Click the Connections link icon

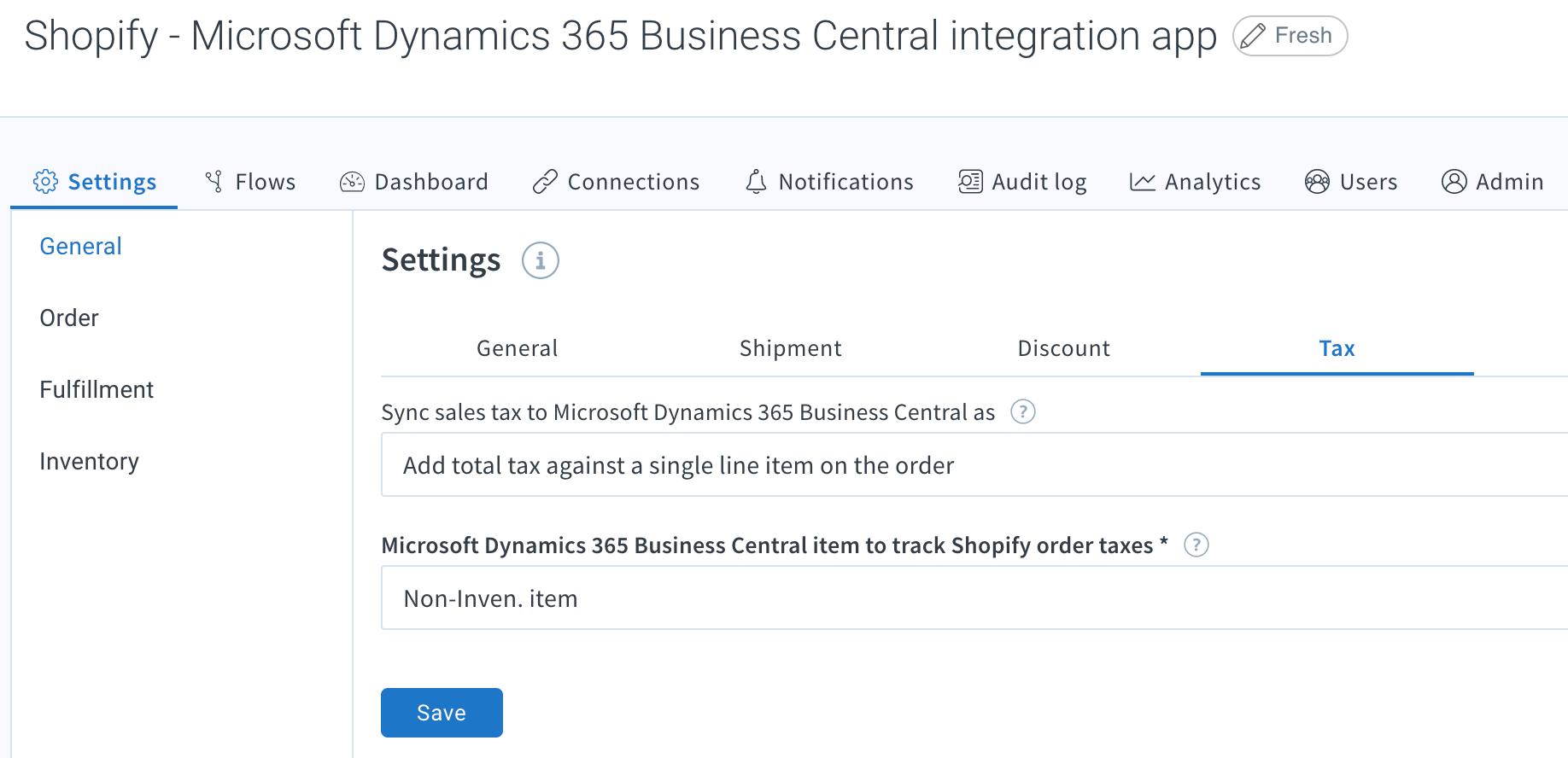[545, 182]
